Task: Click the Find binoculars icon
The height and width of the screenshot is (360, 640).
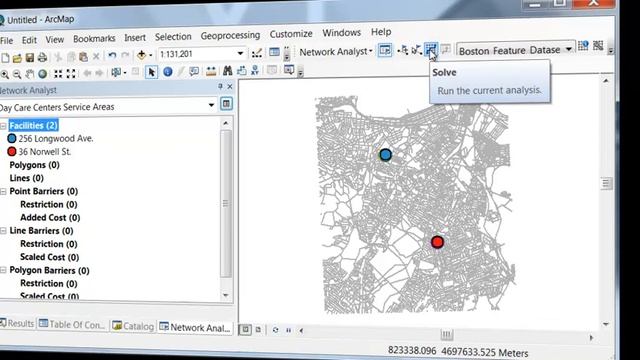Action: pos(227,71)
